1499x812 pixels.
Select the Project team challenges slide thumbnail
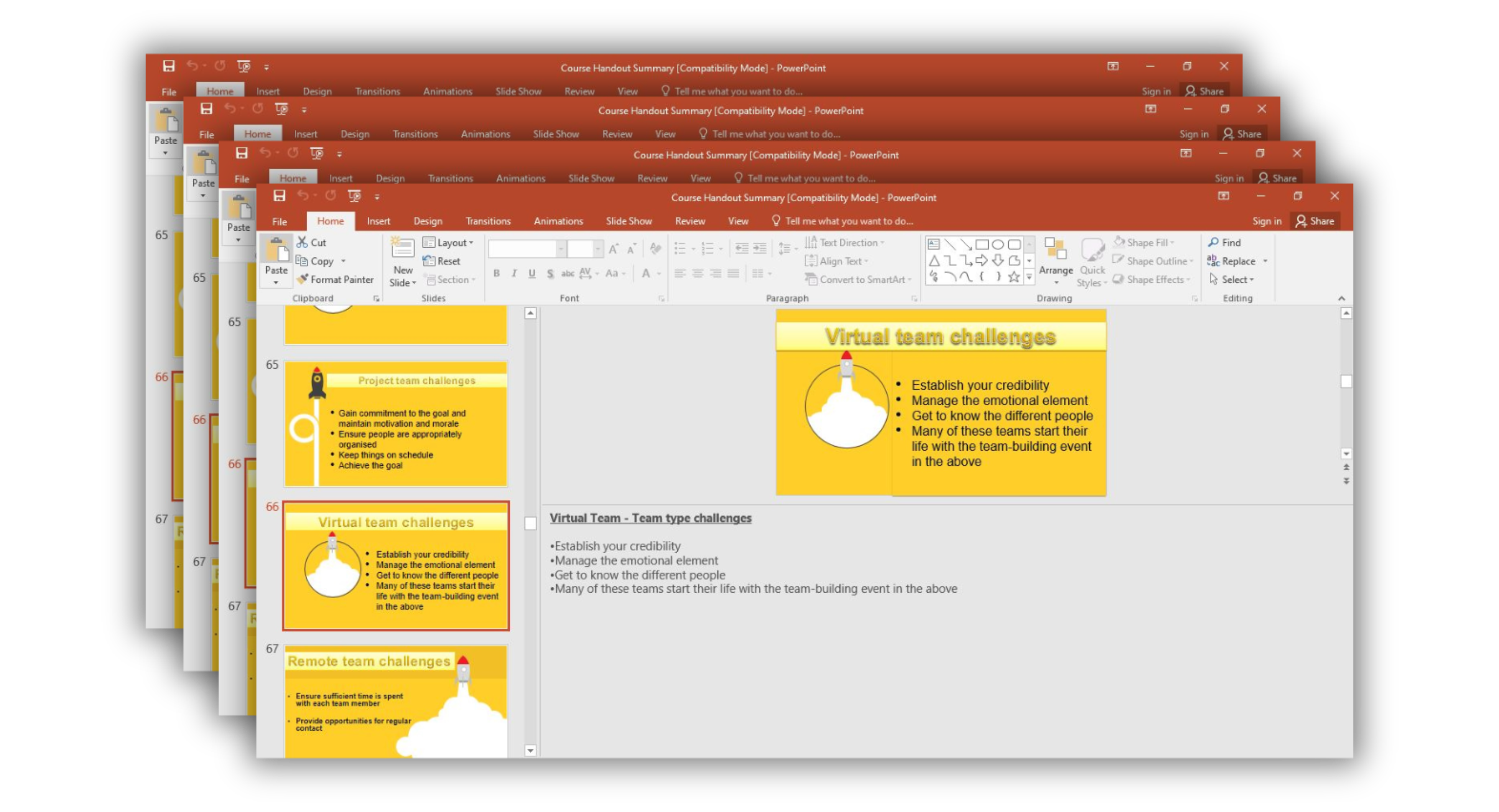pos(396,424)
